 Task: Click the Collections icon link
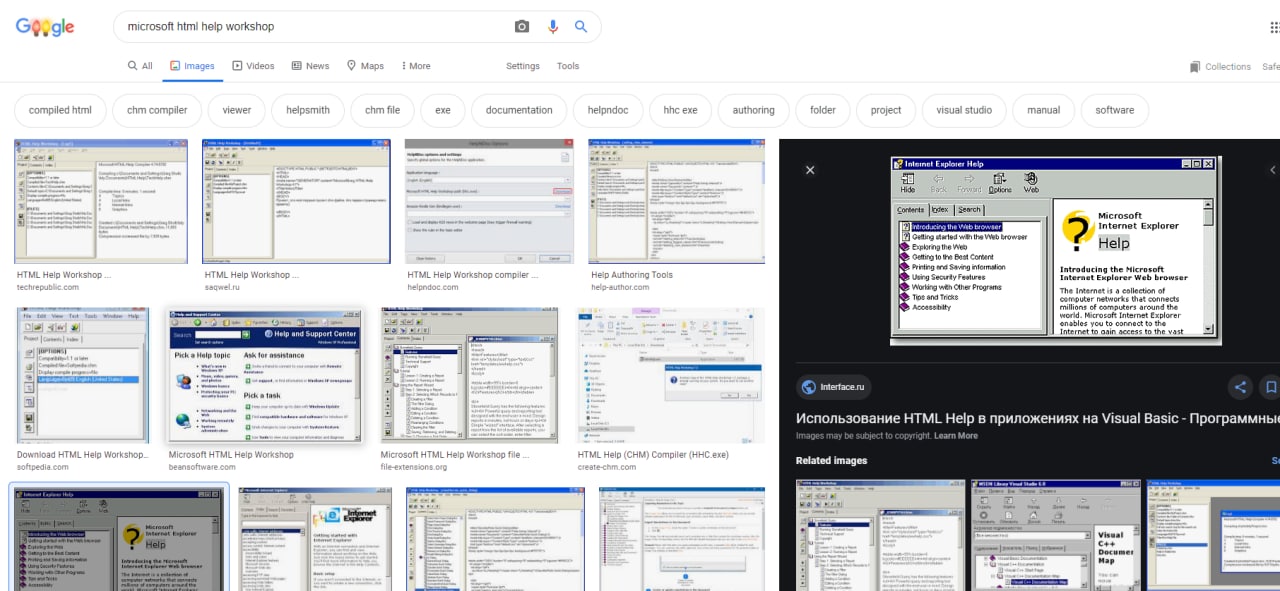(x=1220, y=67)
